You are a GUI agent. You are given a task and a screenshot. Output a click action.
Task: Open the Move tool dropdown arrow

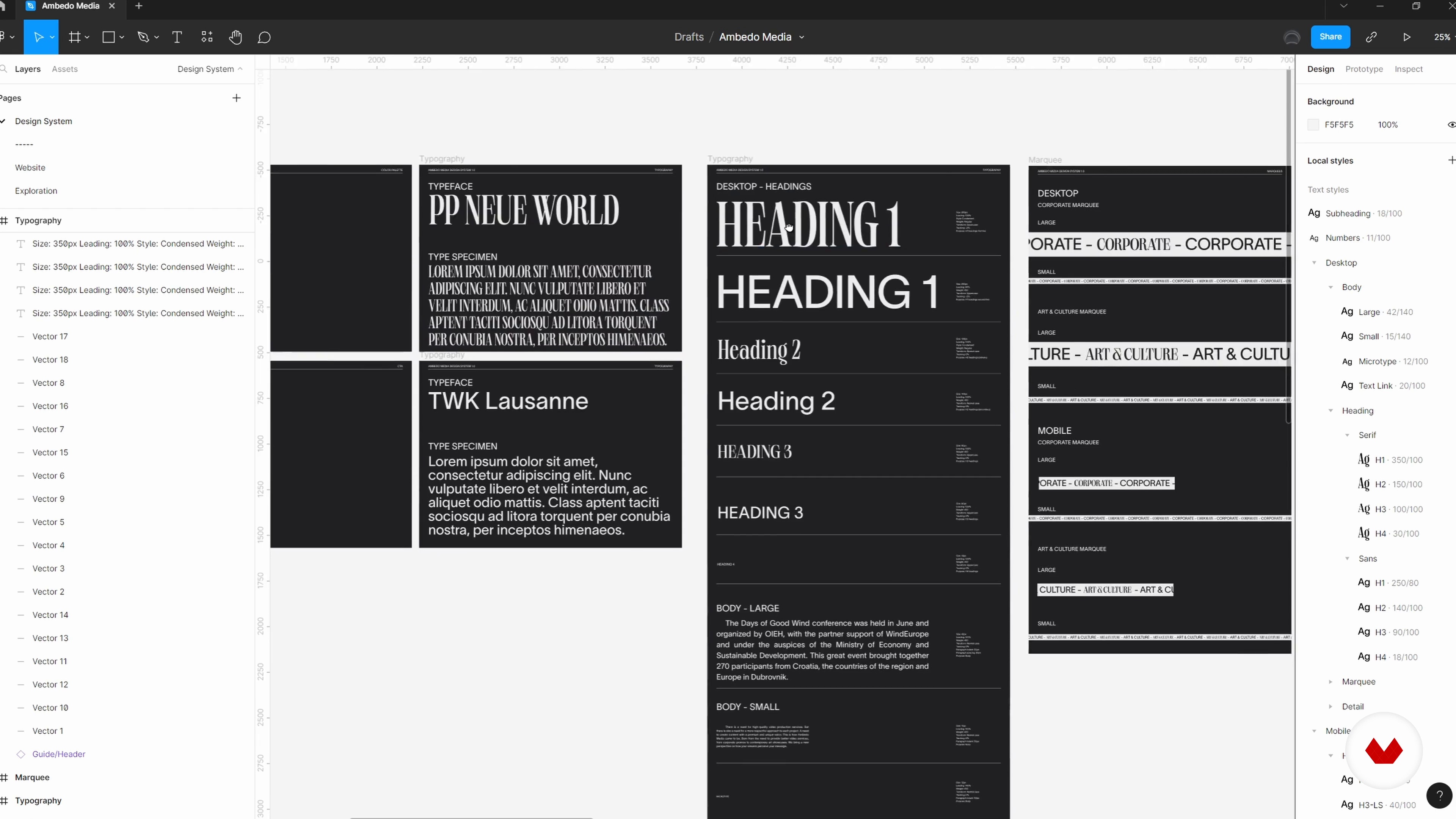(52, 37)
